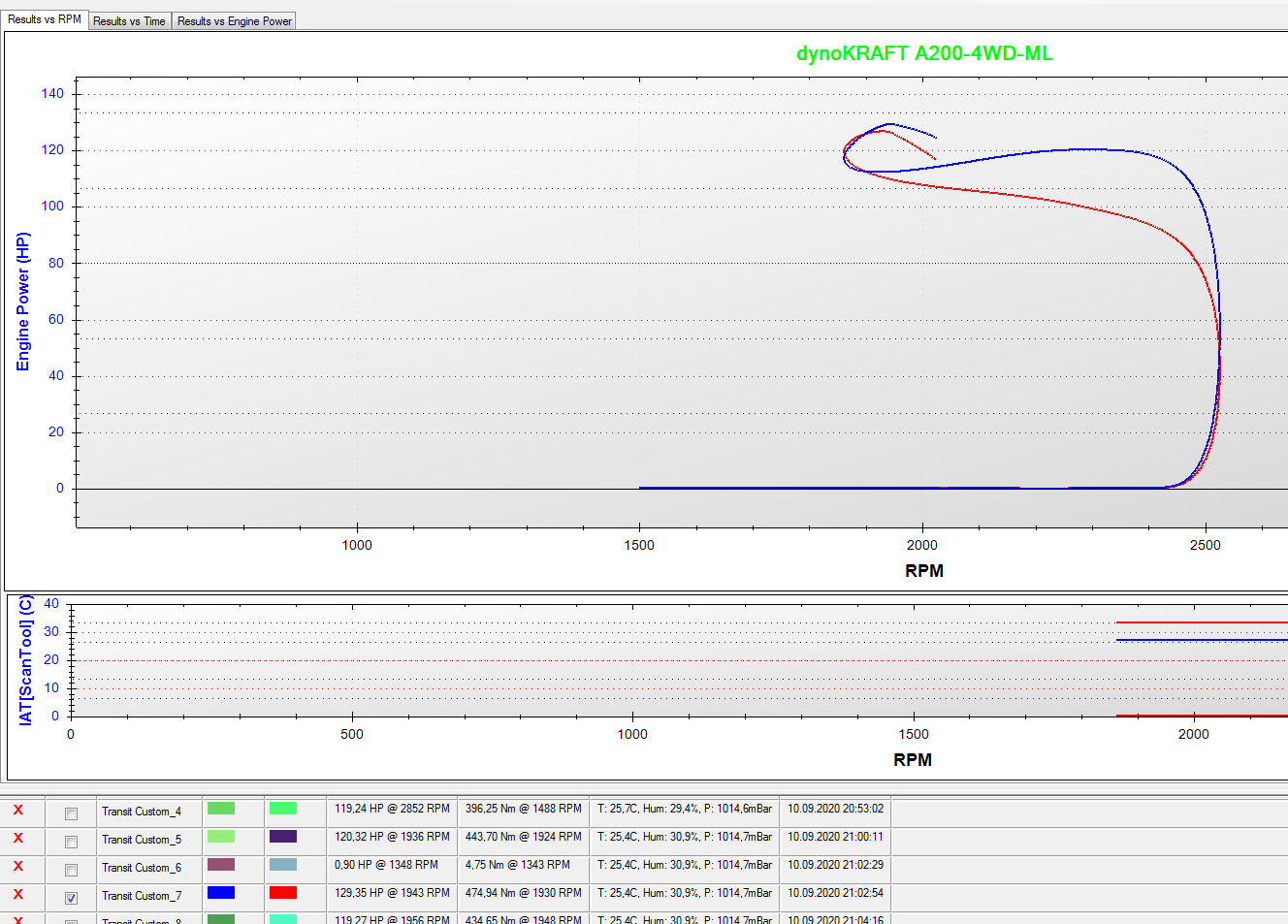Image resolution: width=1288 pixels, height=924 pixels.
Task: Tick the checkbox for Transit Custom_5
Action: pos(71,842)
